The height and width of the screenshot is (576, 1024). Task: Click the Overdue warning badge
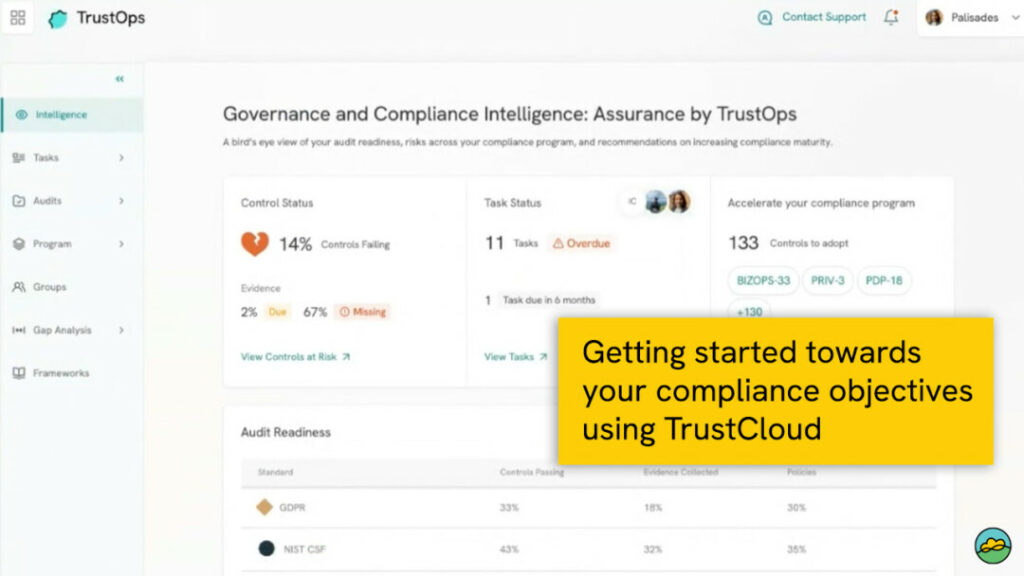click(x=581, y=243)
